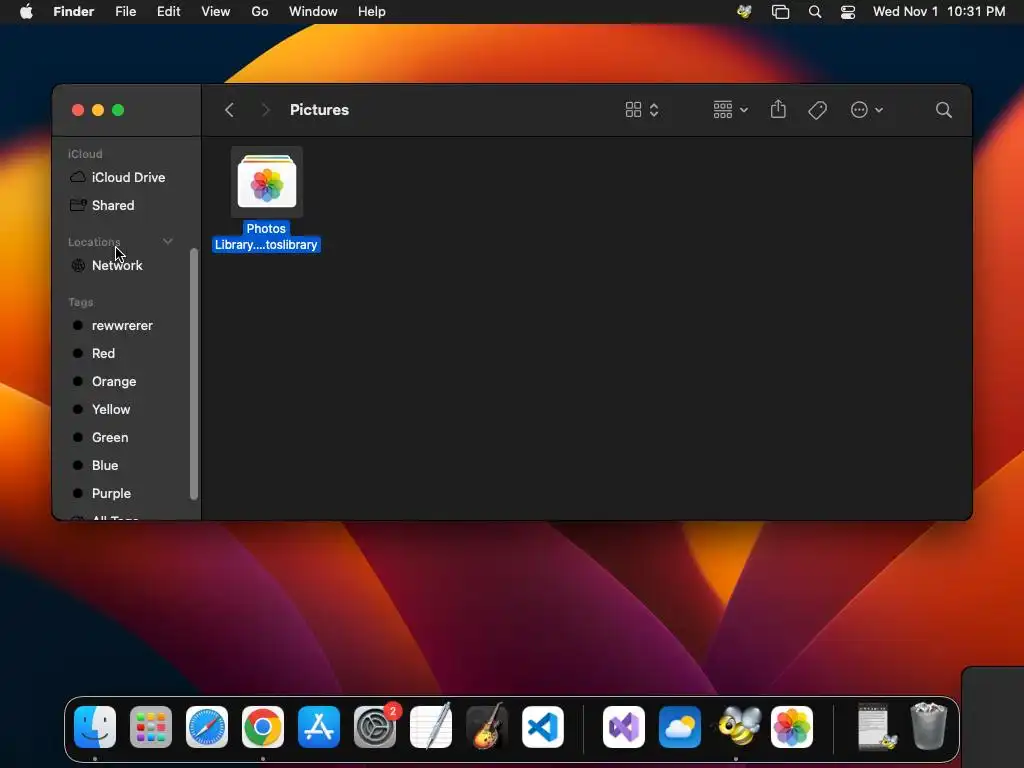Open Launchpad from the Dock
Screen dimensions: 1024x768
(x=151, y=727)
